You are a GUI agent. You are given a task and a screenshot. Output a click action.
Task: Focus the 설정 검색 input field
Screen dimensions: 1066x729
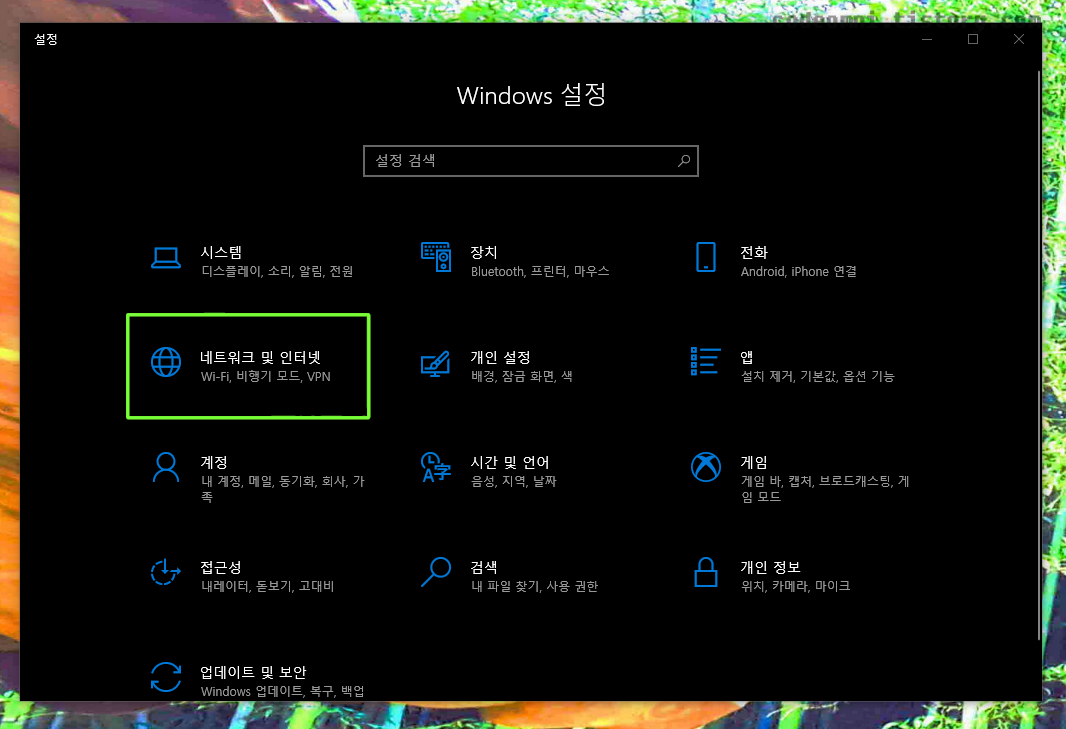coord(531,161)
